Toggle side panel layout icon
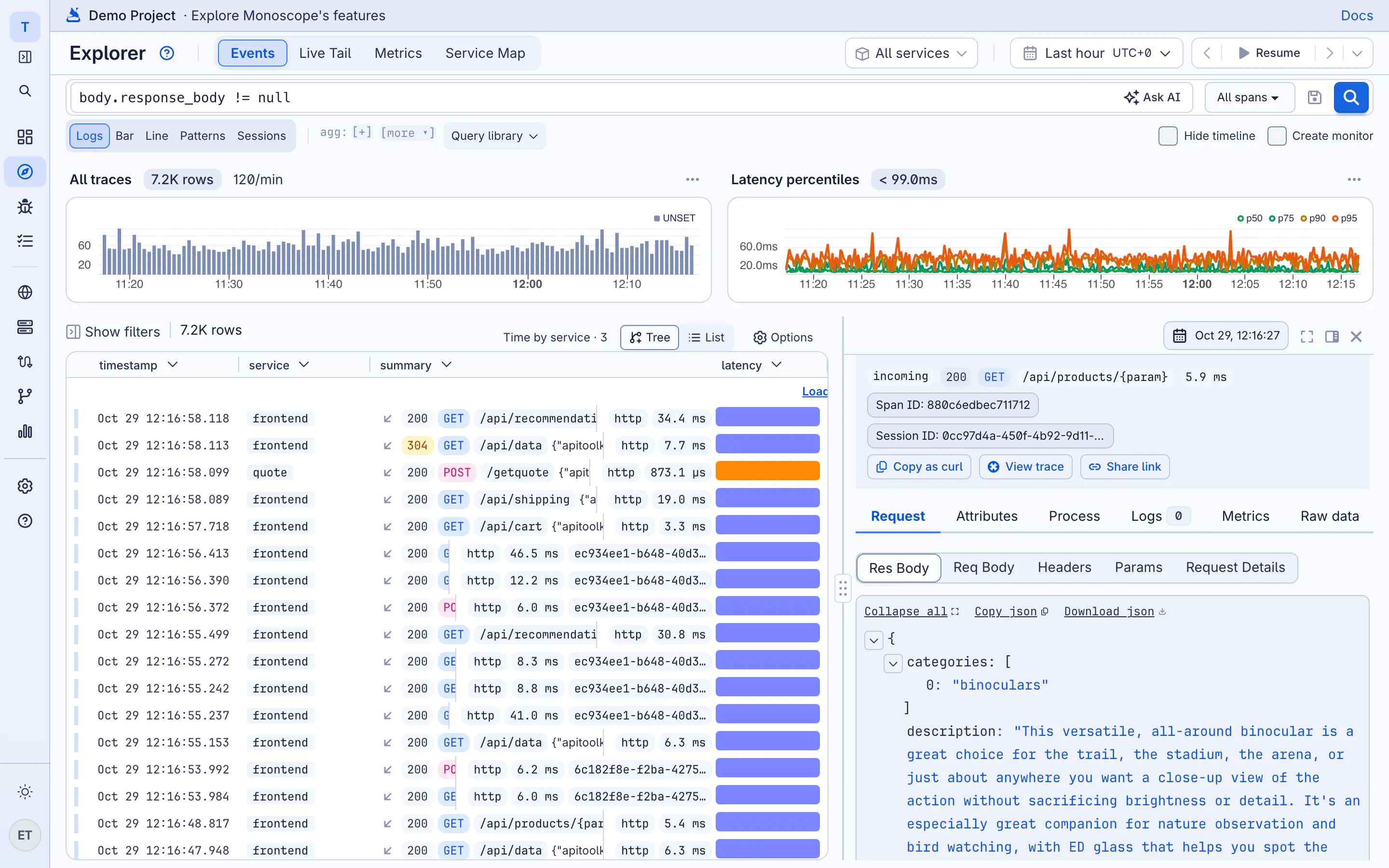This screenshot has width=1389, height=868. tap(1332, 337)
